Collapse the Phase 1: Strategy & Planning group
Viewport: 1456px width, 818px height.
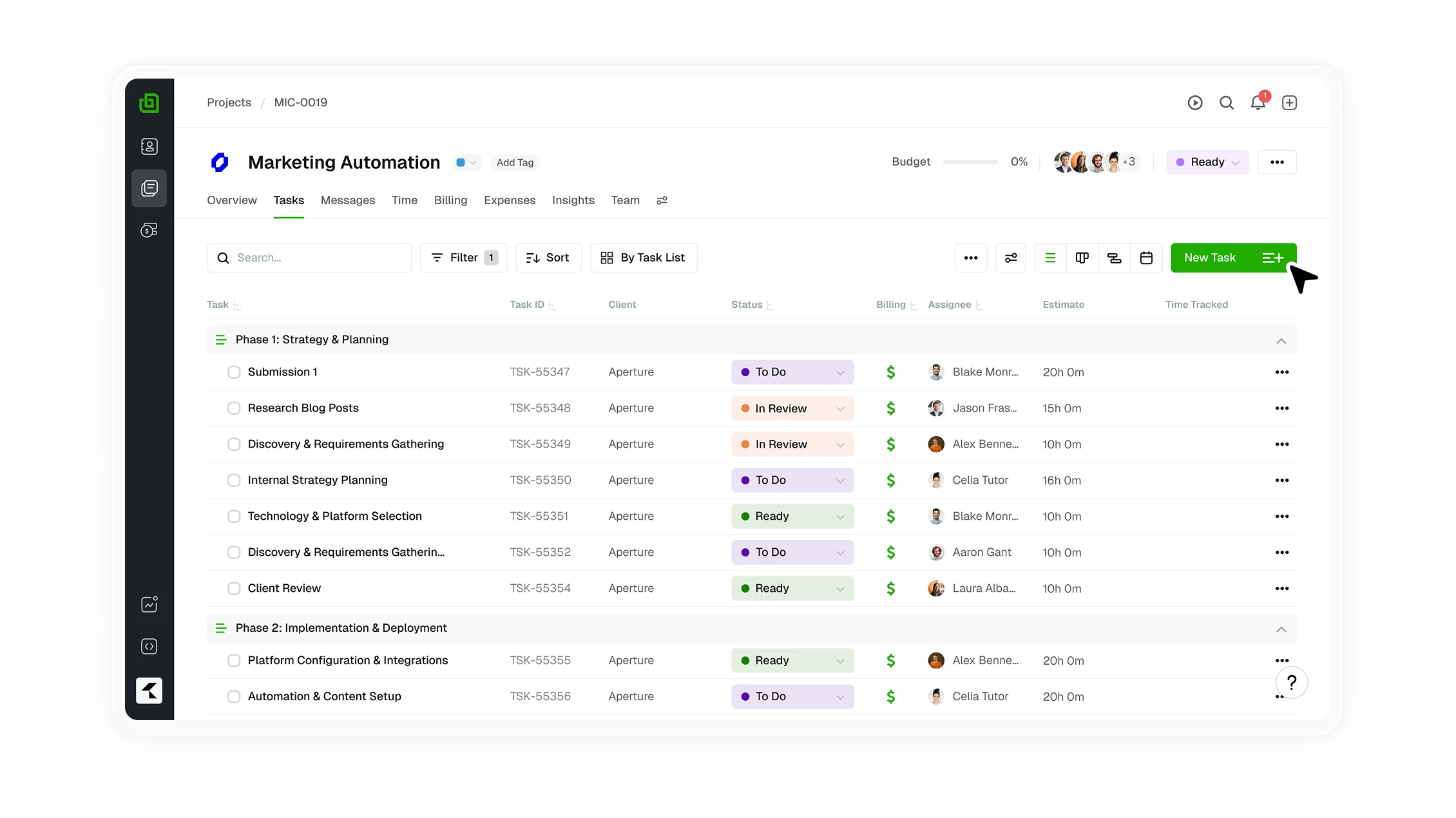click(1281, 341)
